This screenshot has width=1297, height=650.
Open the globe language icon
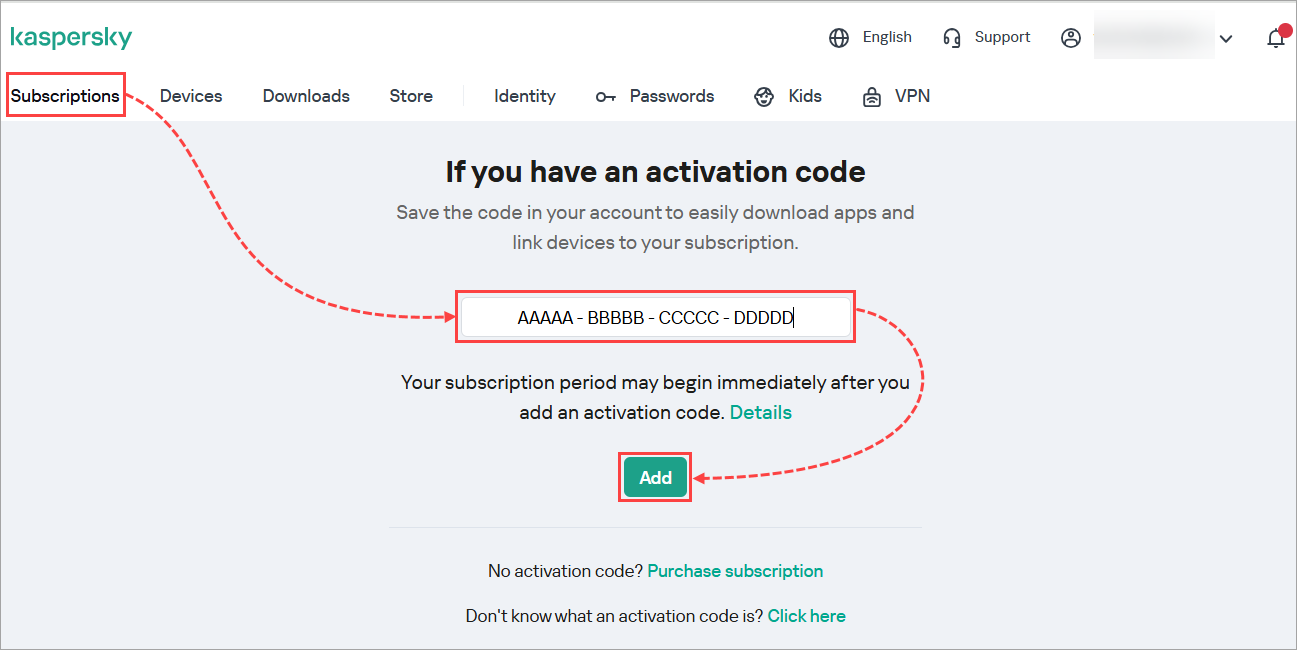point(838,37)
